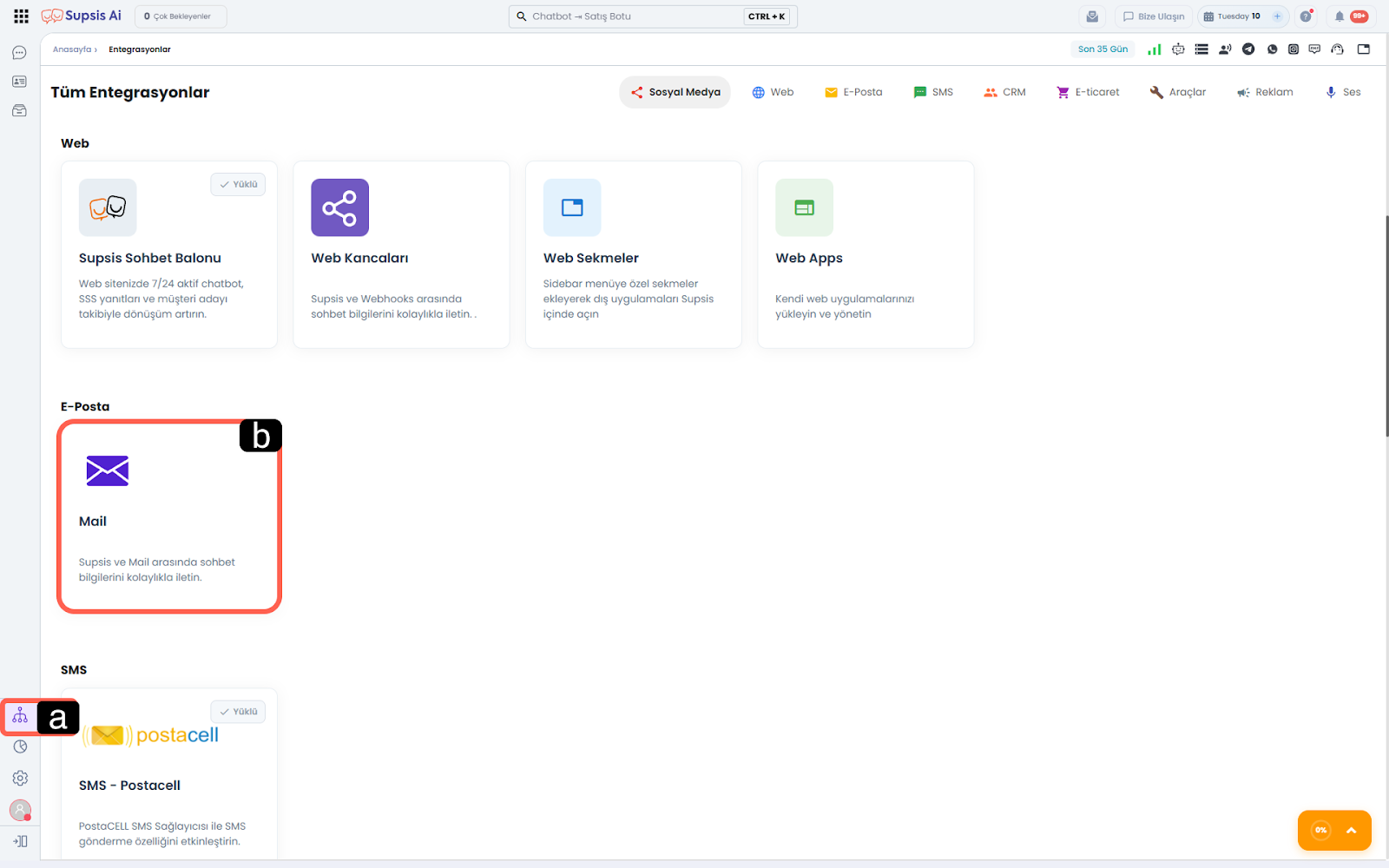Open the chat conversations sidebar icon
Image resolution: width=1389 pixels, height=868 pixels.
pos(19,53)
